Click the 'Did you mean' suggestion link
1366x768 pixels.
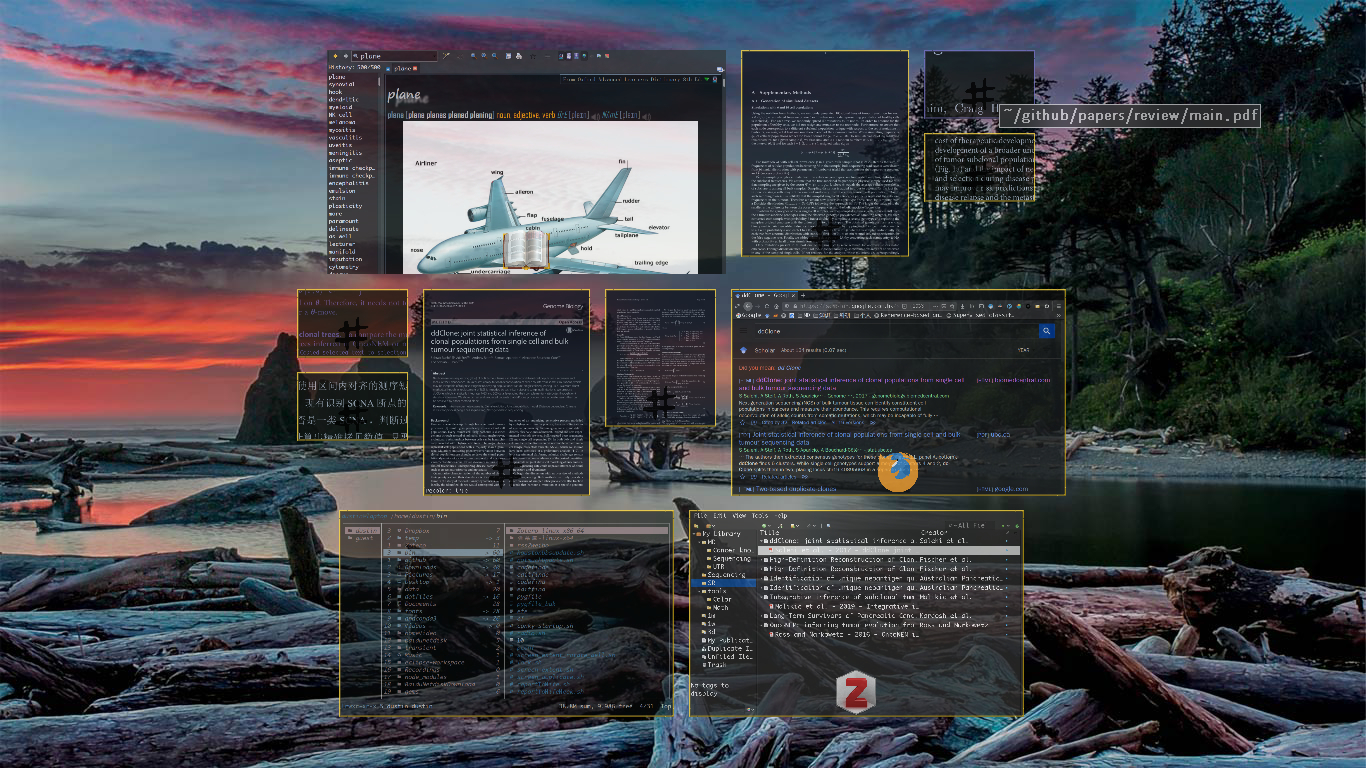pyautogui.click(x=789, y=368)
